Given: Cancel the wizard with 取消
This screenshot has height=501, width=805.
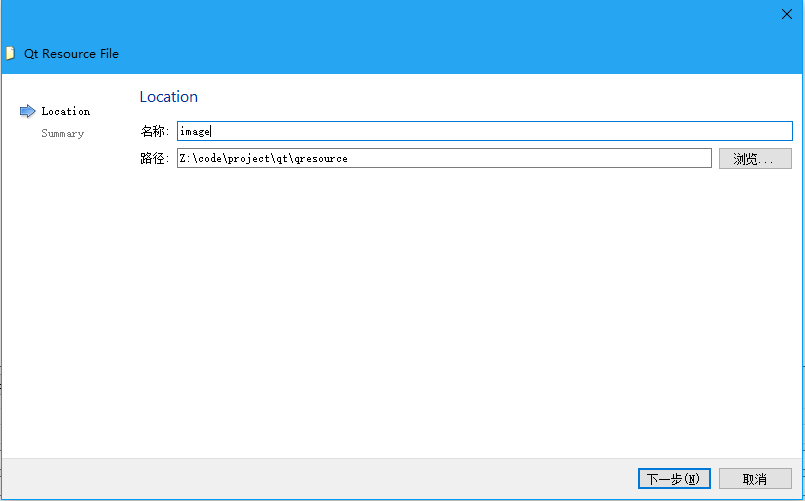Looking at the screenshot, I should click(755, 478).
